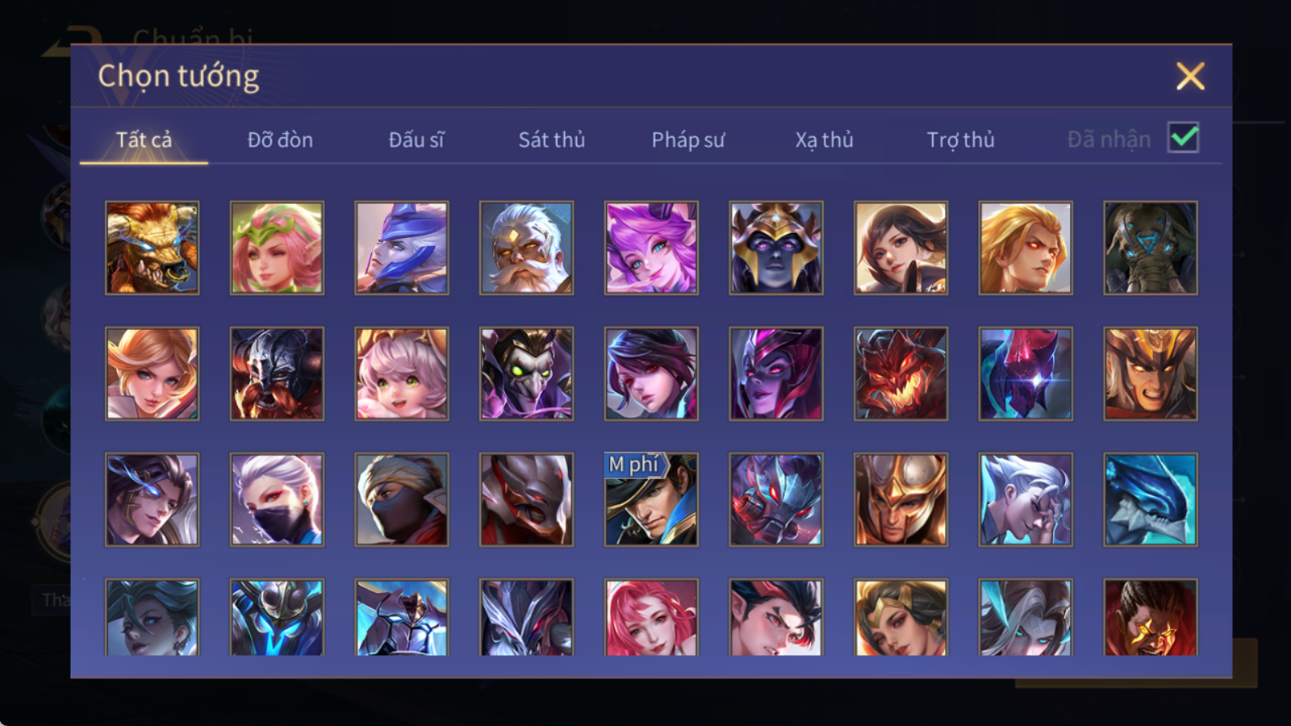Viewport: 1291px width, 726px height.
Task: Open the 'Đấu sĩ' tab
Action: click(x=416, y=140)
